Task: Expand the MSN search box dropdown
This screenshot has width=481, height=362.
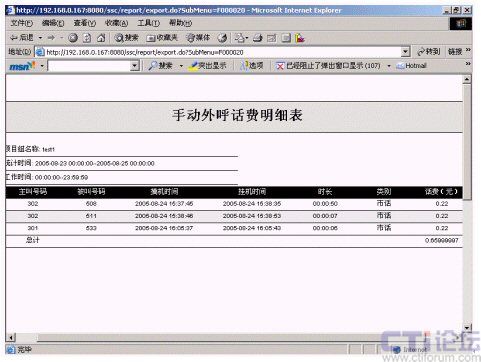Action: [x=134, y=66]
